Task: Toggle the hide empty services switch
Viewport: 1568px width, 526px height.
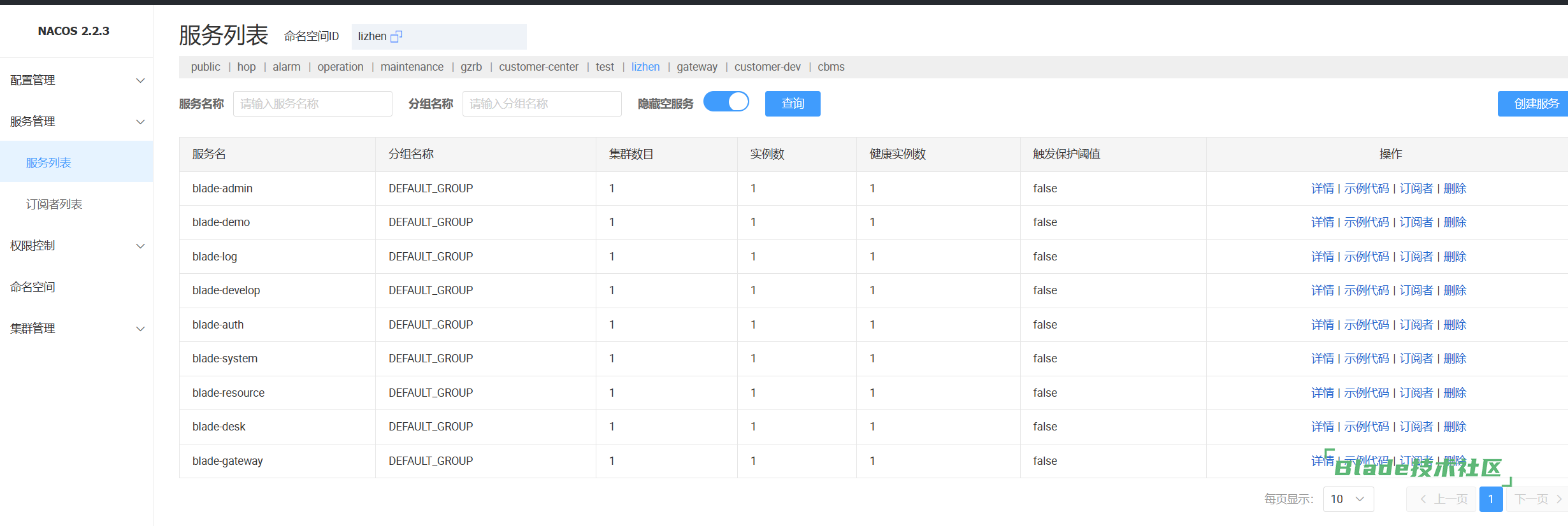Action: click(x=726, y=102)
